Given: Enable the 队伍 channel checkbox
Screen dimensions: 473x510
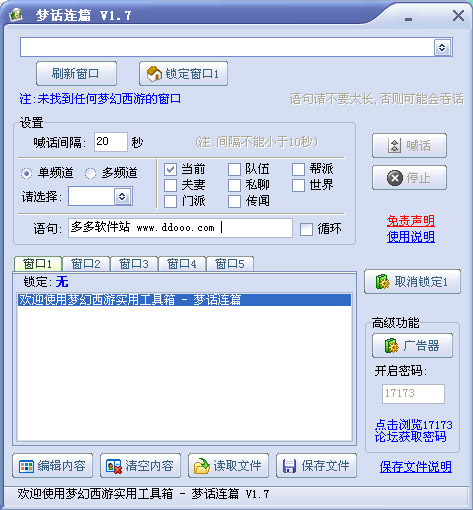Looking at the screenshot, I should (234, 169).
